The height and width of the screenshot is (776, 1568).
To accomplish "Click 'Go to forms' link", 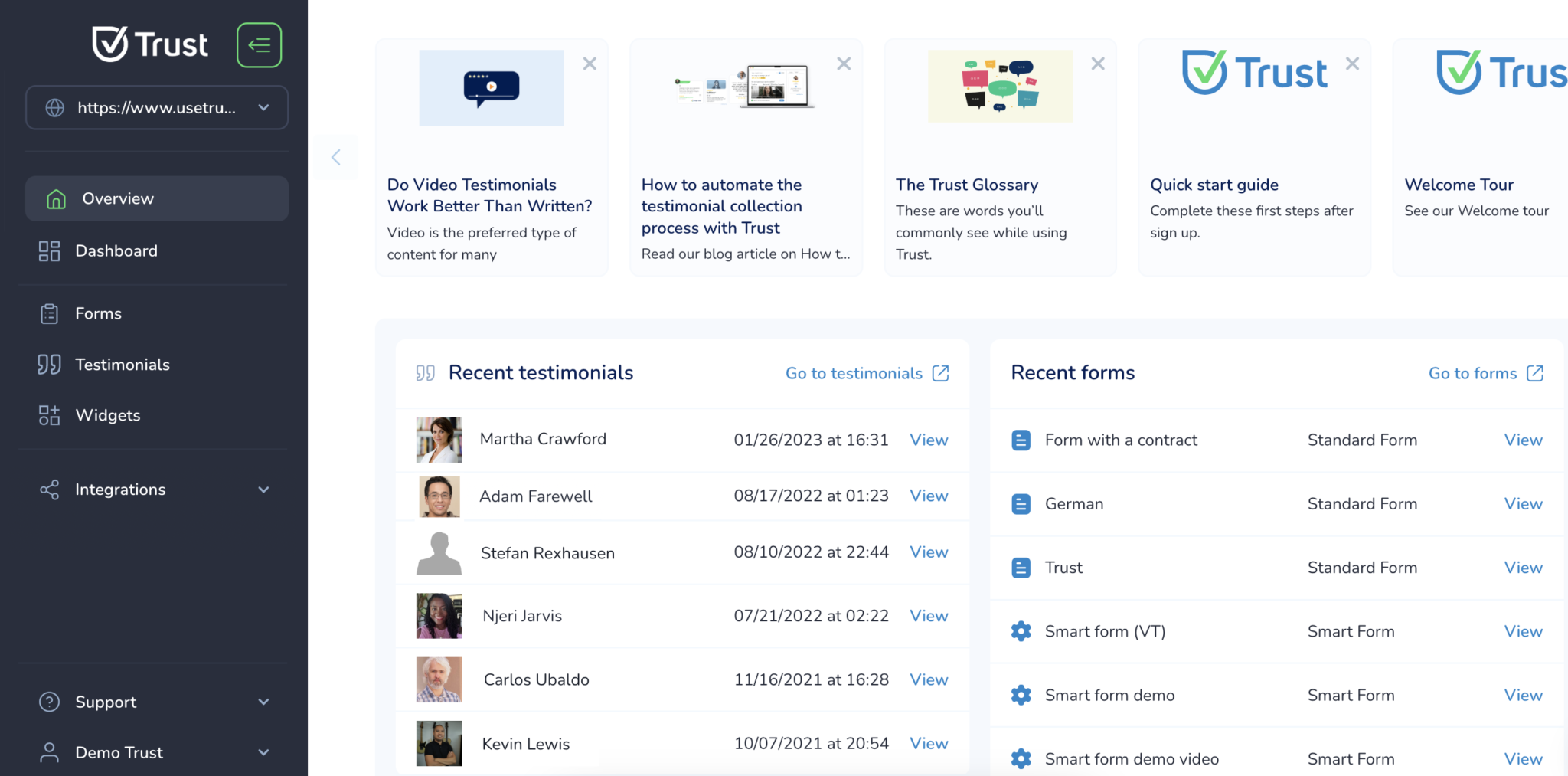I will click(x=1472, y=373).
